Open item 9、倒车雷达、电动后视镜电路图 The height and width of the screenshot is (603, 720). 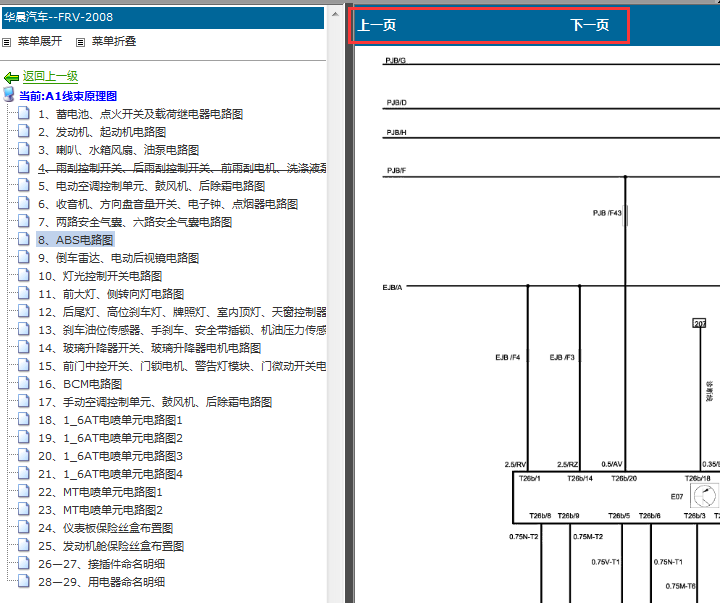coord(118,258)
